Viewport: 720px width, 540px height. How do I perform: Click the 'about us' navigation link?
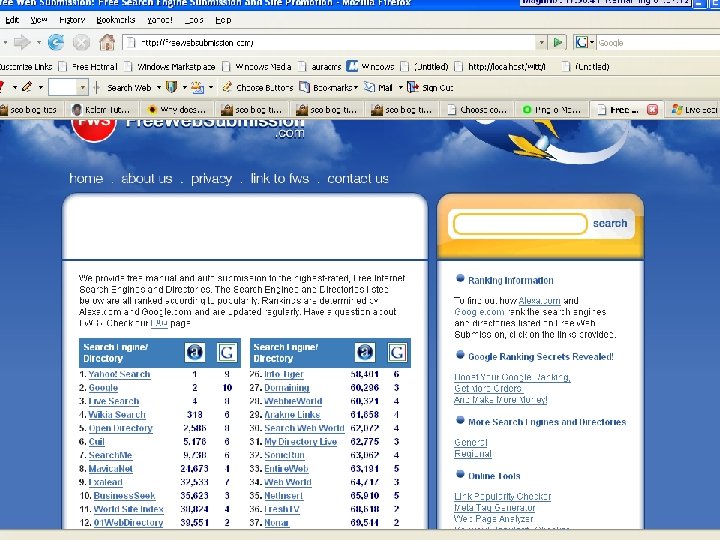147,178
